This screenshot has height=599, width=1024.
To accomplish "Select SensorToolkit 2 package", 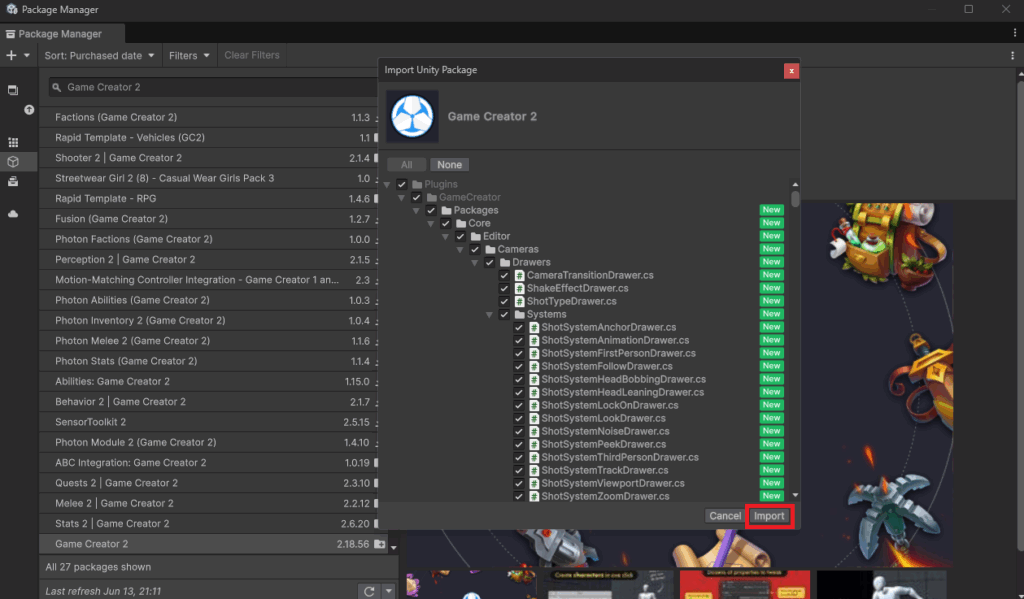I will click(208, 422).
